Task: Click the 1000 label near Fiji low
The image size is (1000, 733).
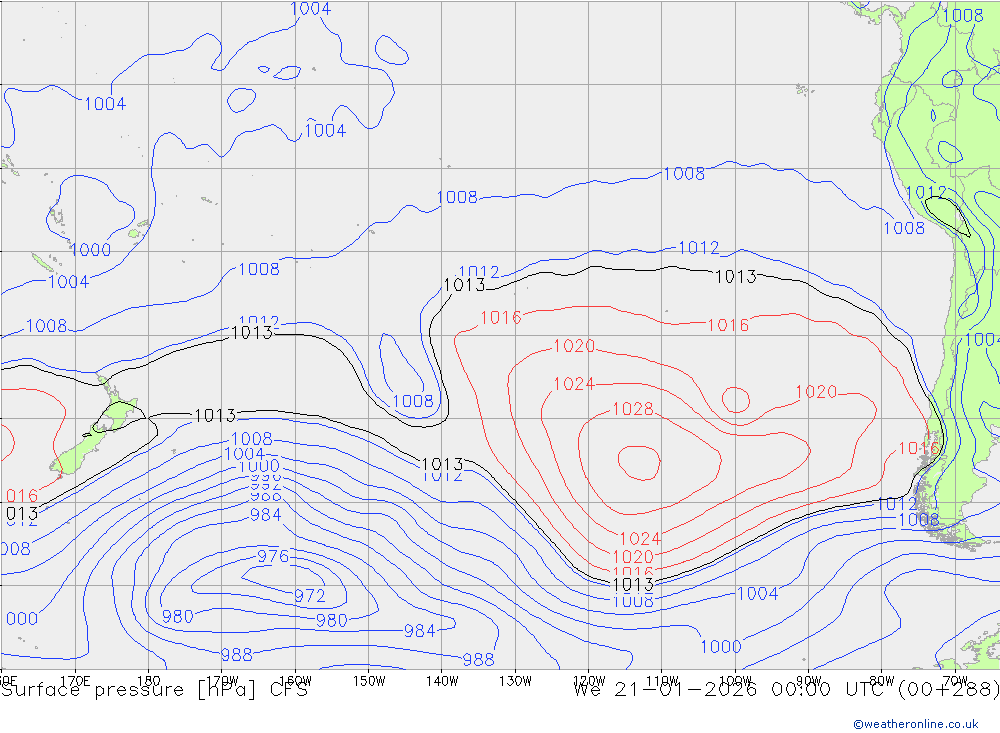Action: 91,250
